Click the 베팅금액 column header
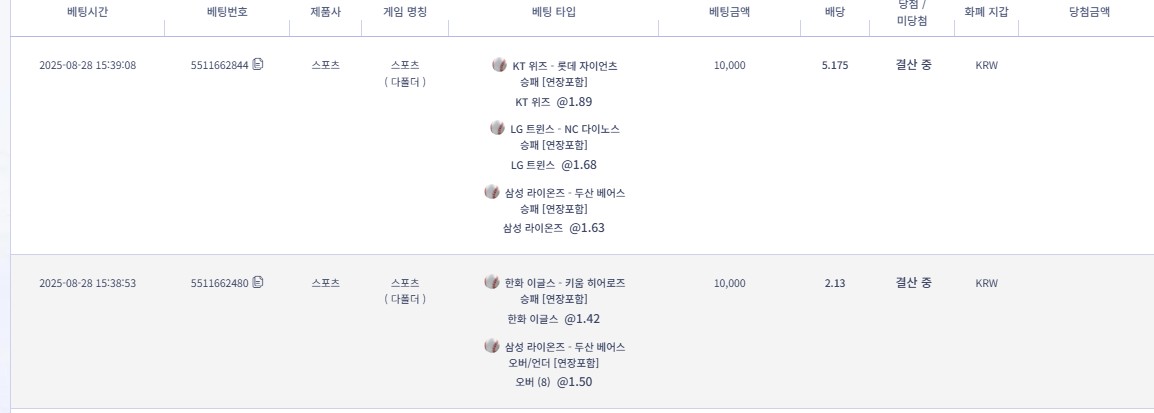 pos(729,12)
